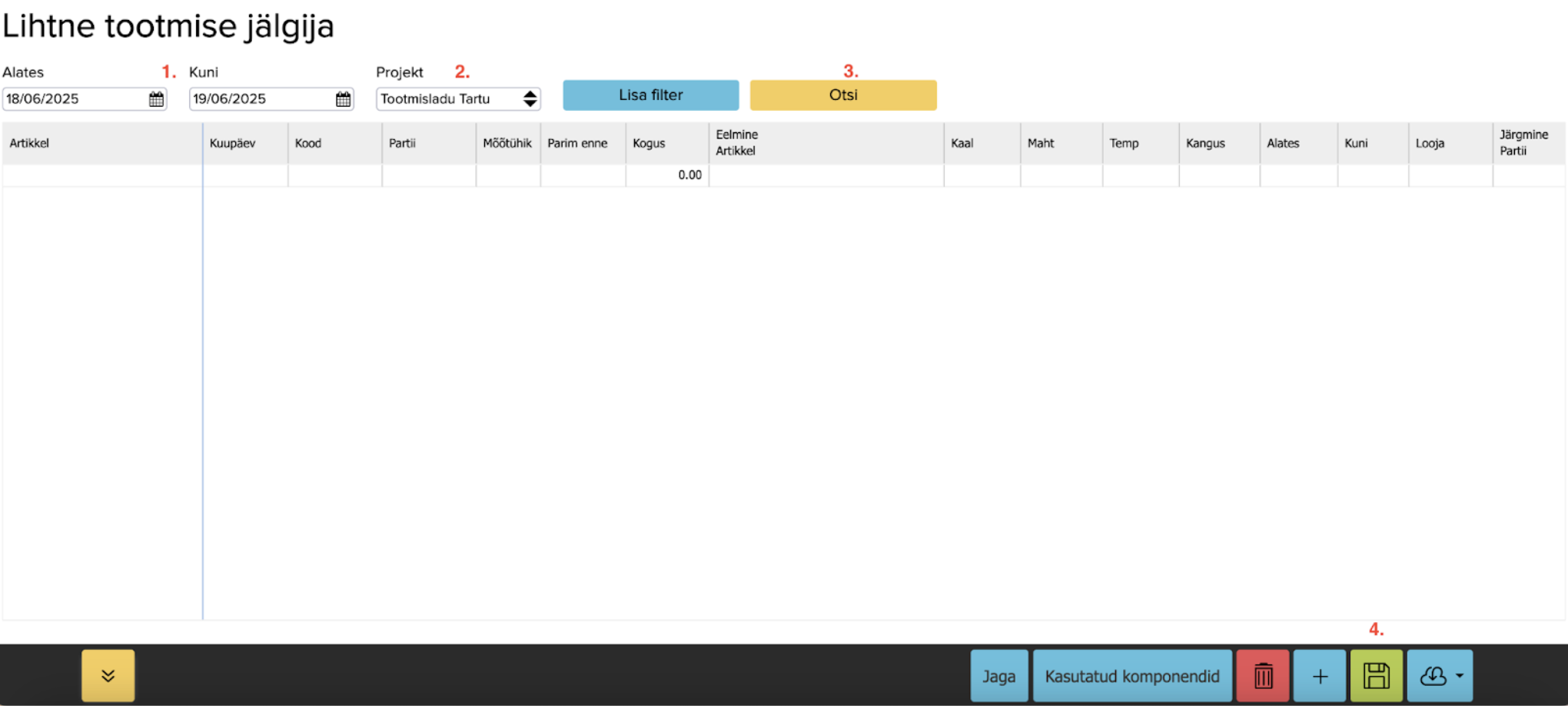
Task: Open the Kuni date calendar picker
Action: click(x=343, y=99)
